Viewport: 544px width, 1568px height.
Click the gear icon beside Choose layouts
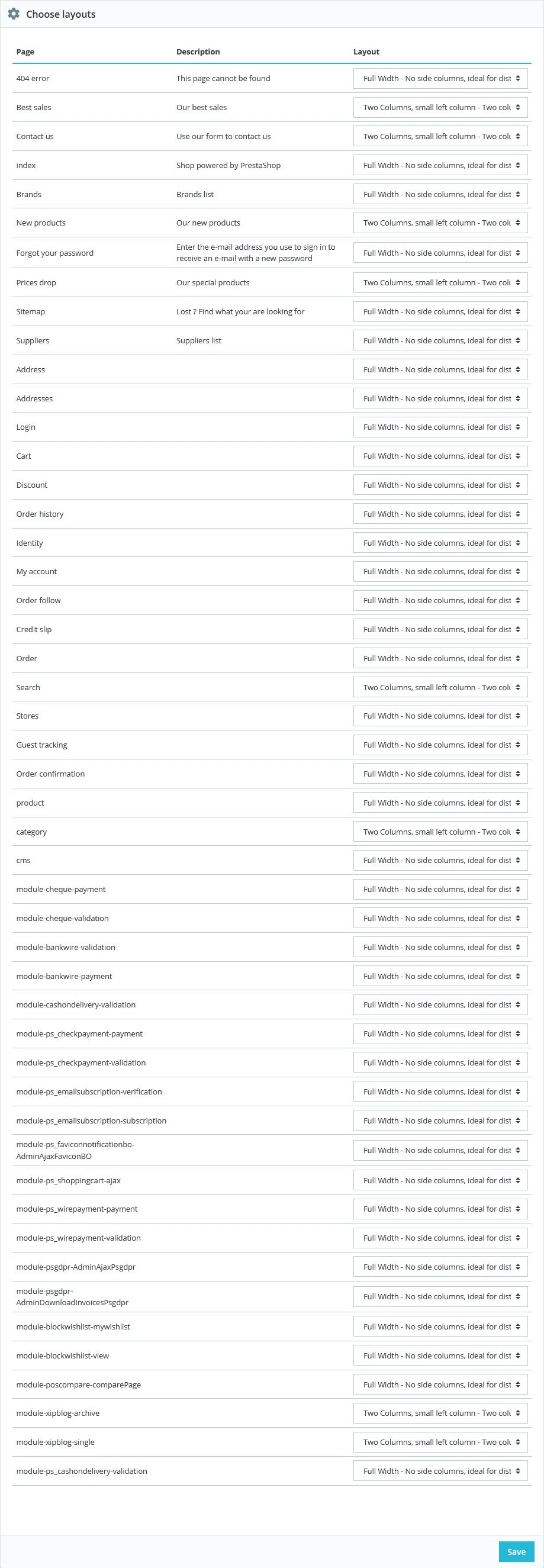click(14, 14)
